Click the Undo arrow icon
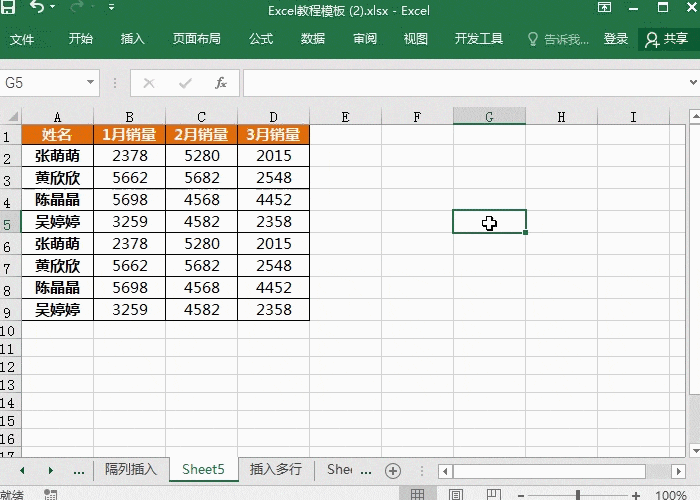 click(x=37, y=7)
